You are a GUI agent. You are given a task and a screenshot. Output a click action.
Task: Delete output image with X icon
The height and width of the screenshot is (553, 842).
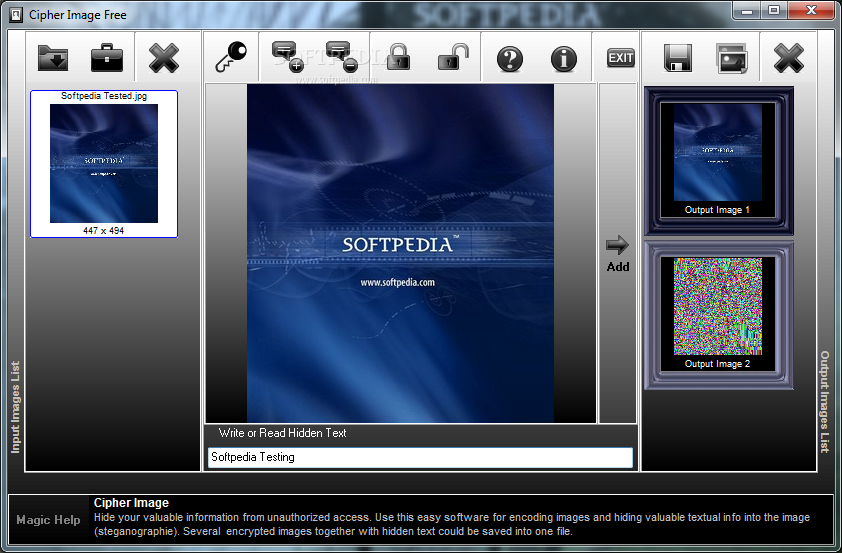click(x=788, y=58)
